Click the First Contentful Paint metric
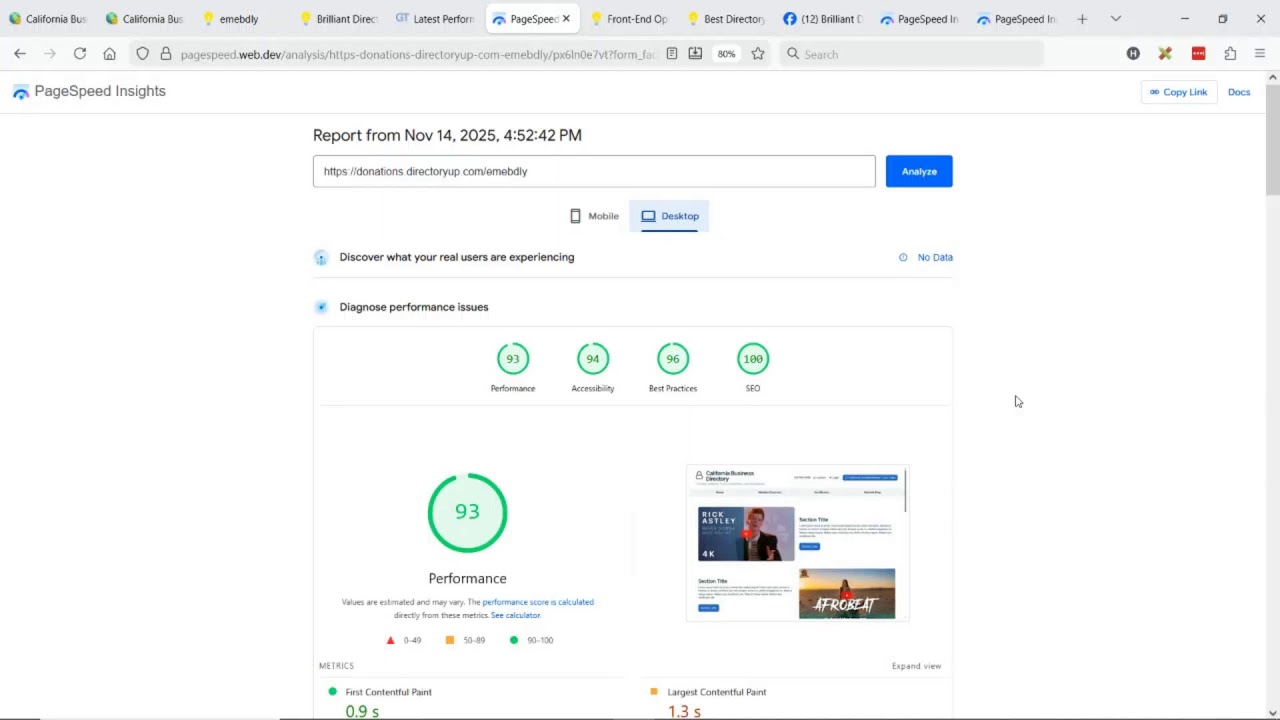The height and width of the screenshot is (720, 1280). (x=389, y=692)
